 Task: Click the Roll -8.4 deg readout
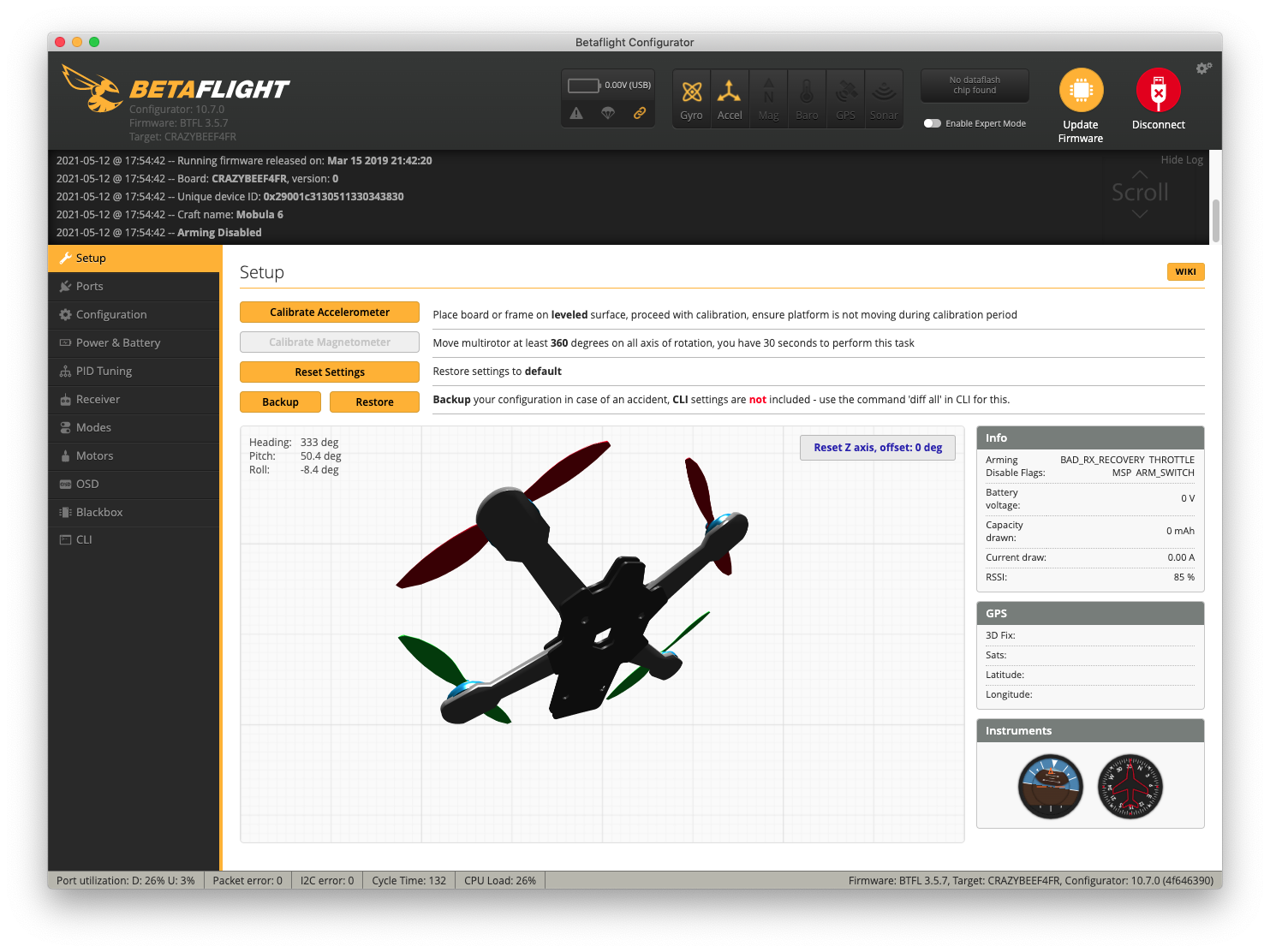pos(294,470)
